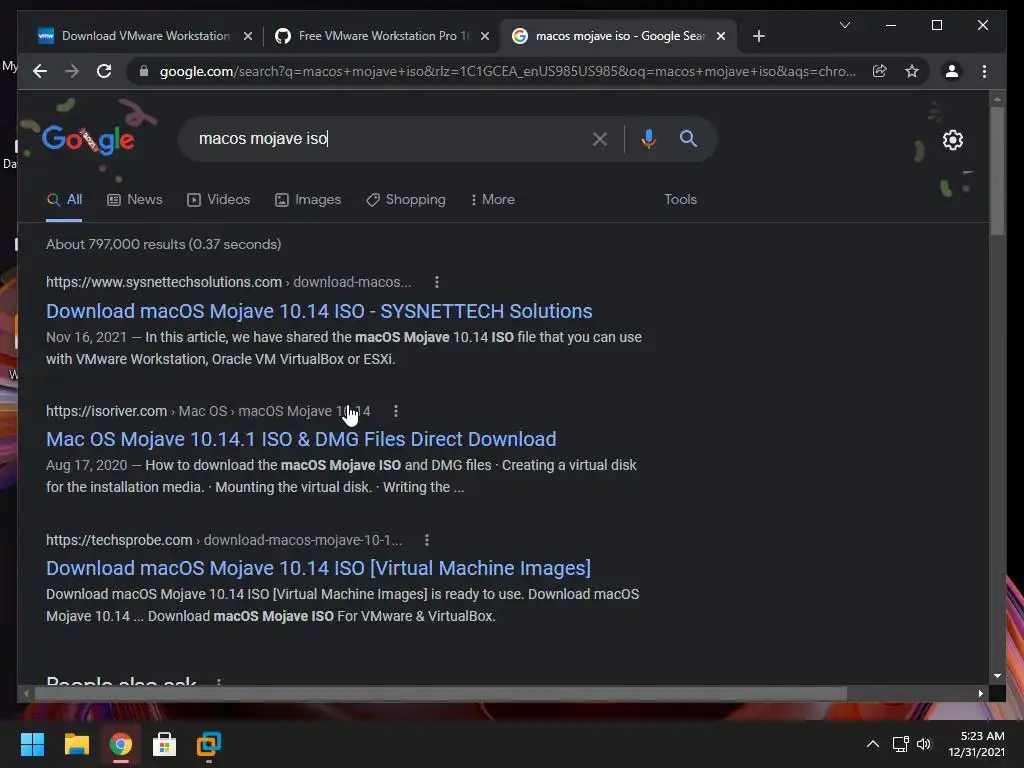1024x768 pixels.
Task: Switch to Shopping results
Action: tap(406, 199)
